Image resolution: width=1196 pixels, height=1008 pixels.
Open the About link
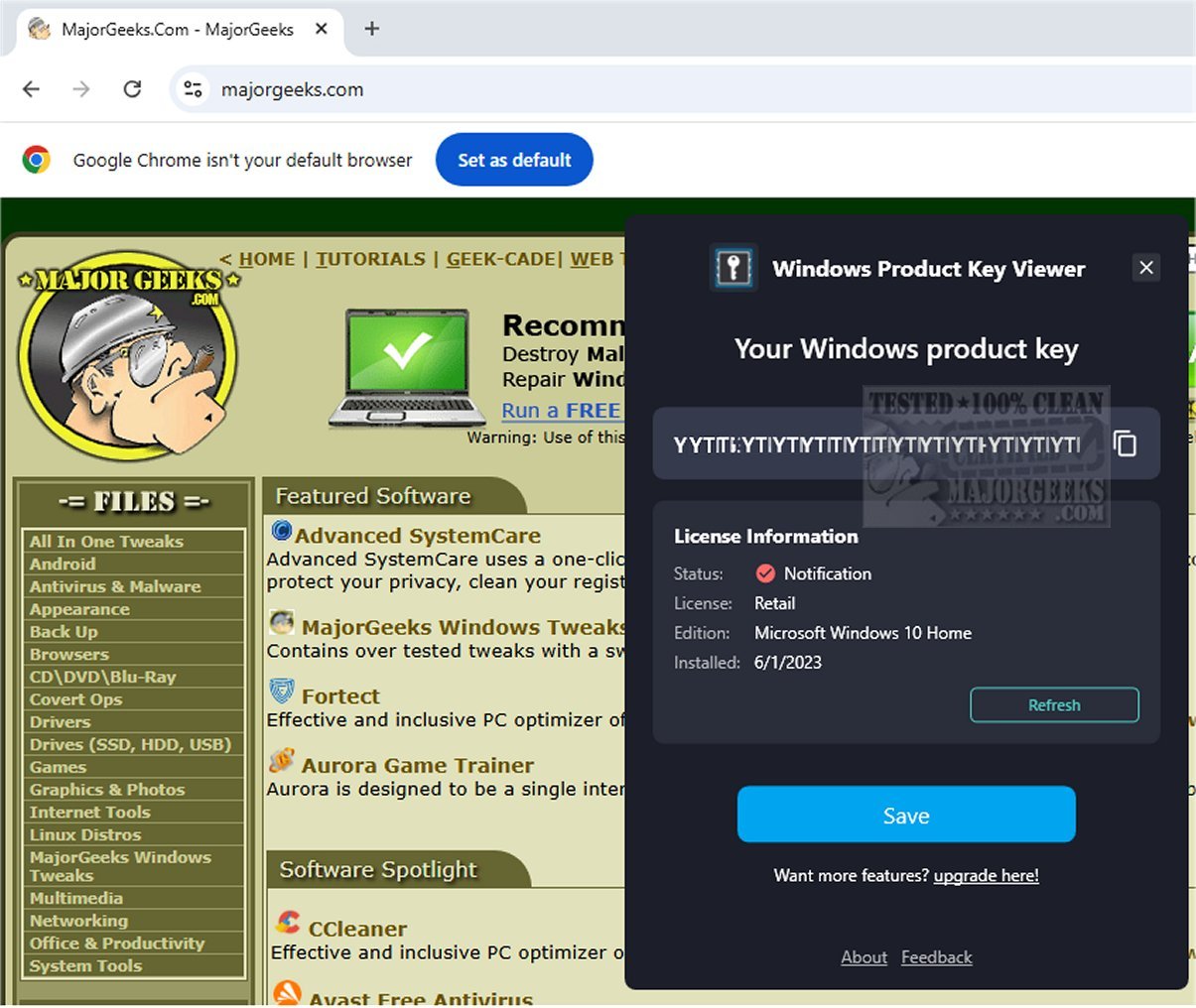pos(864,957)
